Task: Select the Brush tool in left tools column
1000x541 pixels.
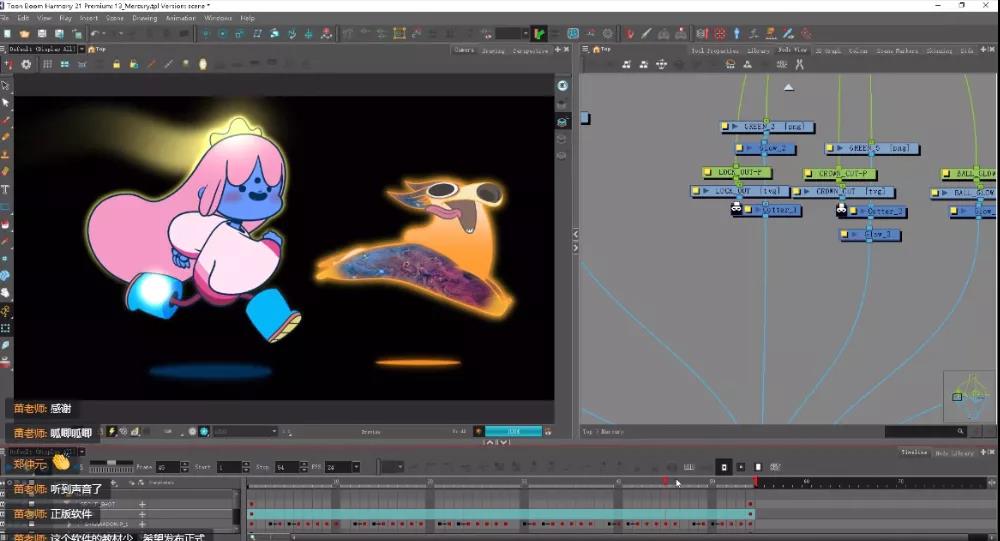Action: pyautogui.click(x=5, y=120)
